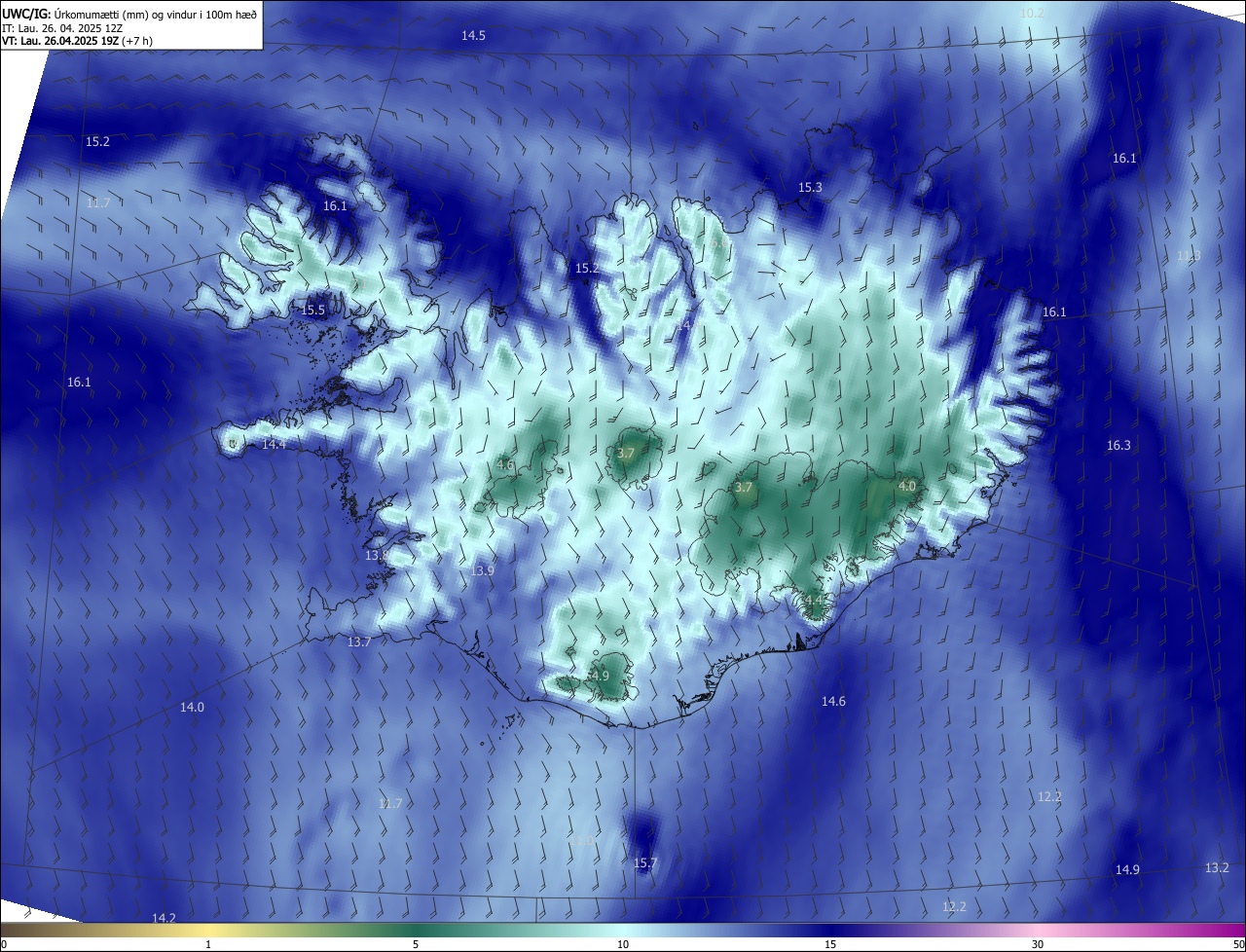Click the 14.9 value in the bottom right
This screenshot has height=952, width=1246.
tap(1127, 869)
